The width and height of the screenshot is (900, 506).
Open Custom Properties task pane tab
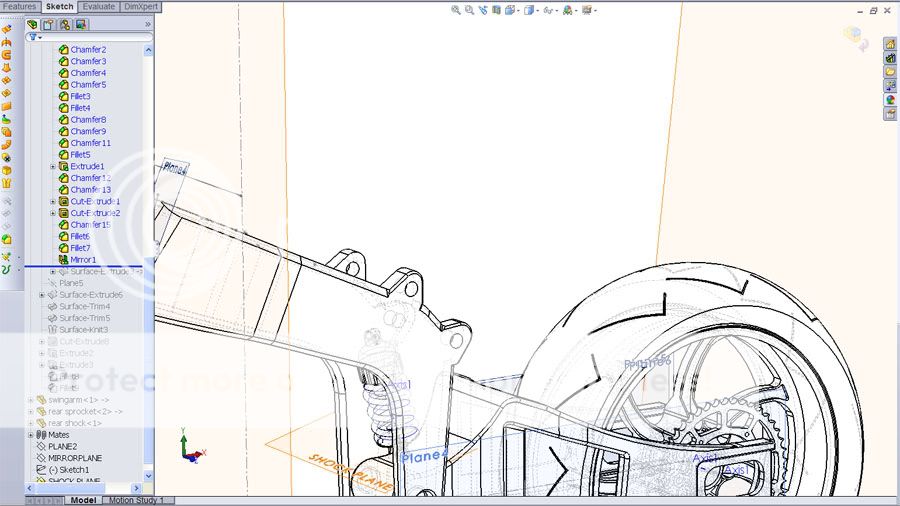click(x=890, y=114)
